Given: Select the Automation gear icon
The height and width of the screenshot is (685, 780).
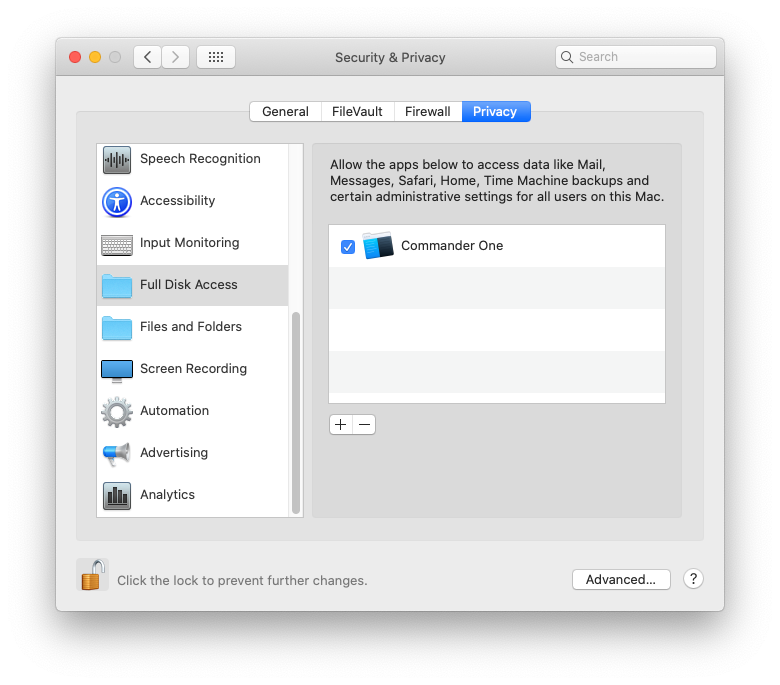Looking at the screenshot, I should [117, 412].
